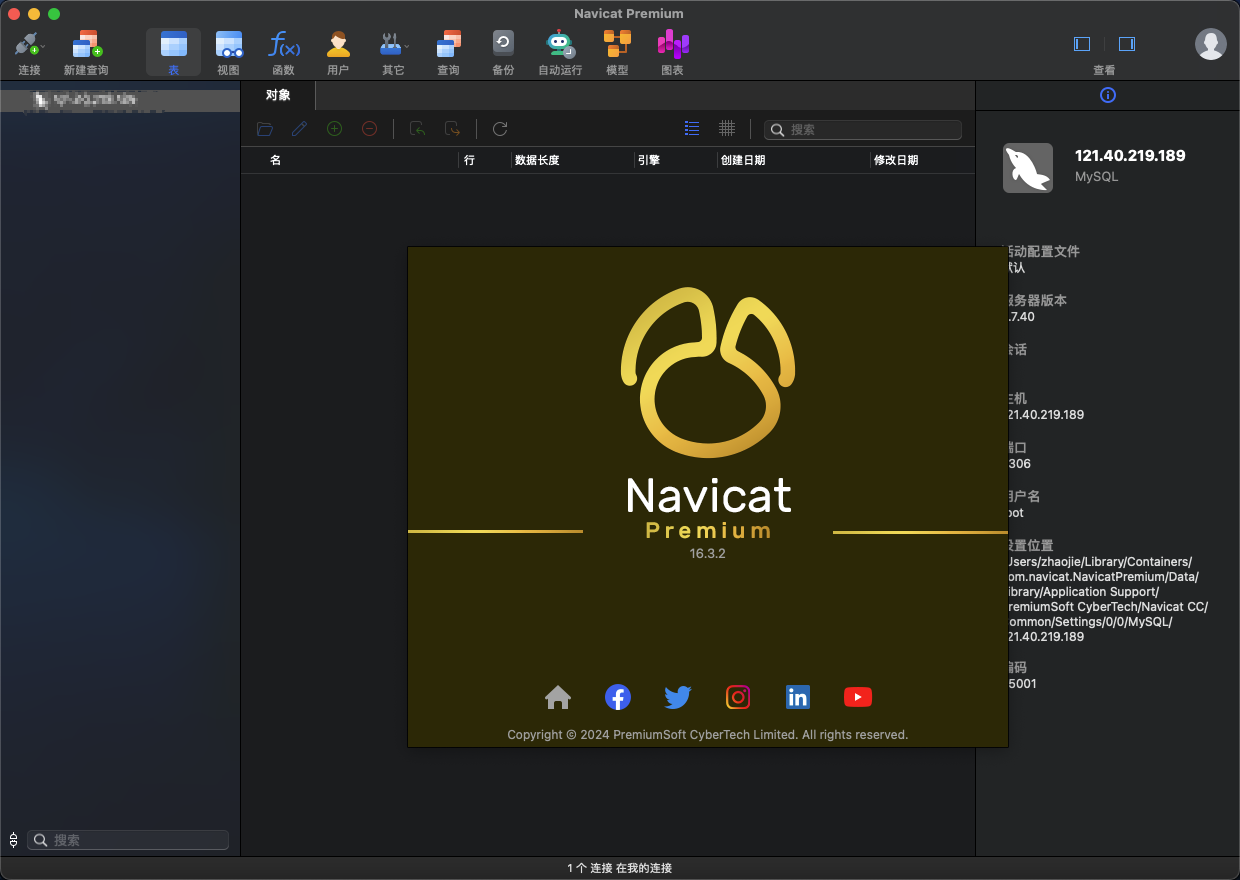Click the 121.40.219.189 connection title

1130,155
